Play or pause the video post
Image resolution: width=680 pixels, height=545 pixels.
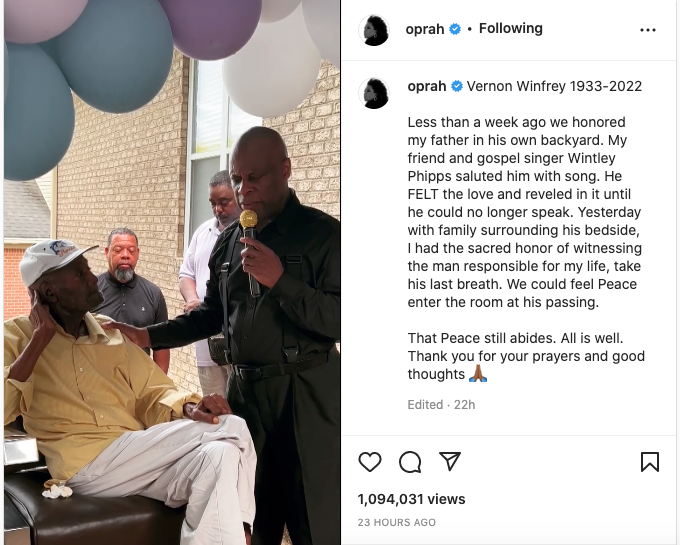tap(172, 272)
